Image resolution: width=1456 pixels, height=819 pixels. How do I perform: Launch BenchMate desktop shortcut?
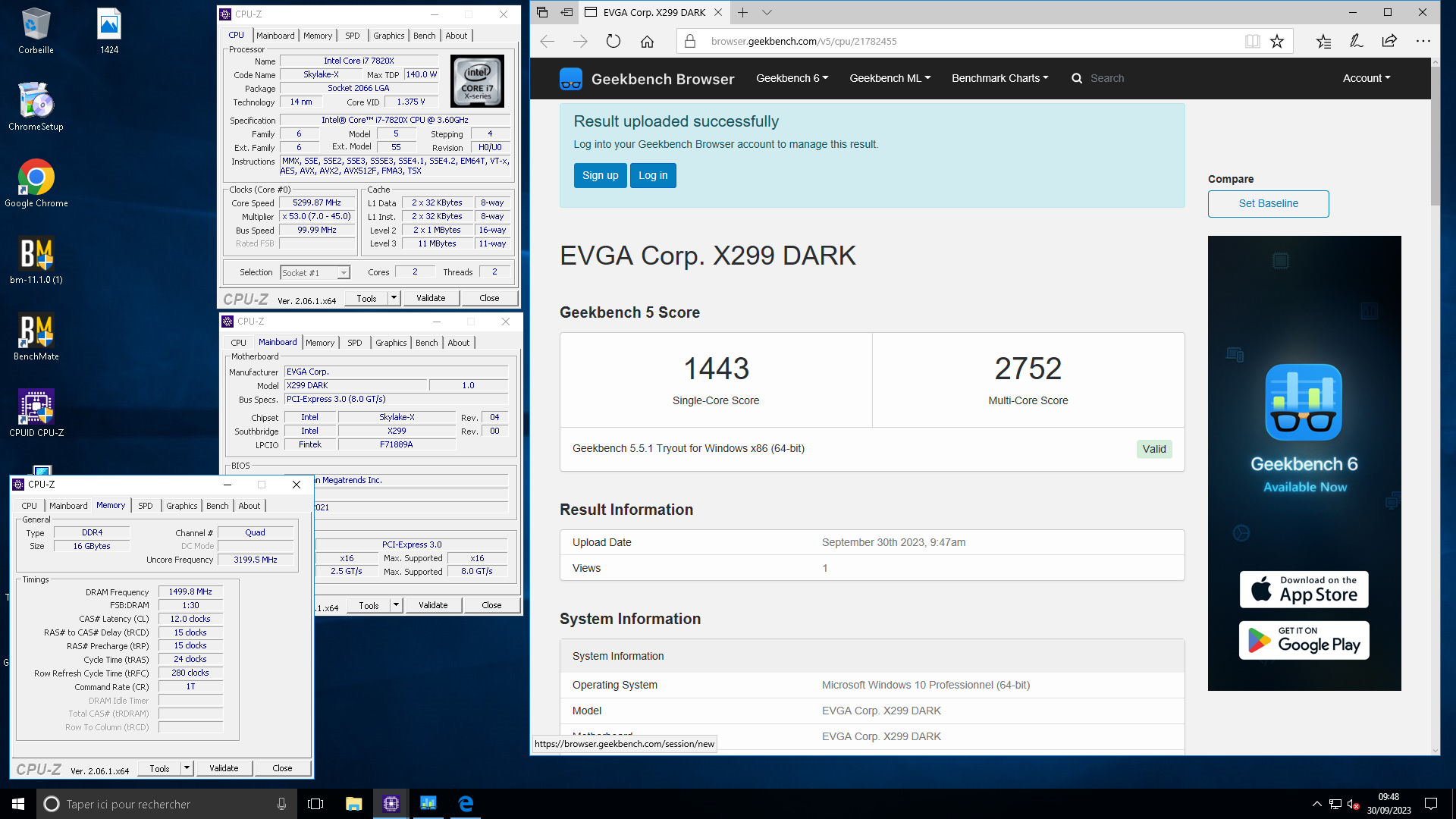(x=36, y=336)
